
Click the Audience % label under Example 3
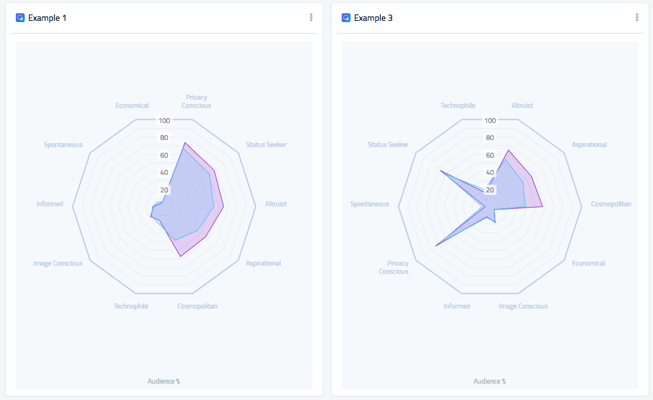490,381
